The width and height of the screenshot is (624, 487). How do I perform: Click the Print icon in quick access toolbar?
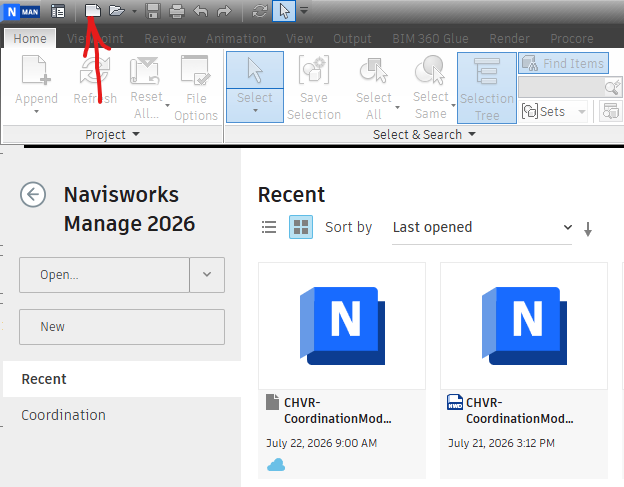click(177, 11)
